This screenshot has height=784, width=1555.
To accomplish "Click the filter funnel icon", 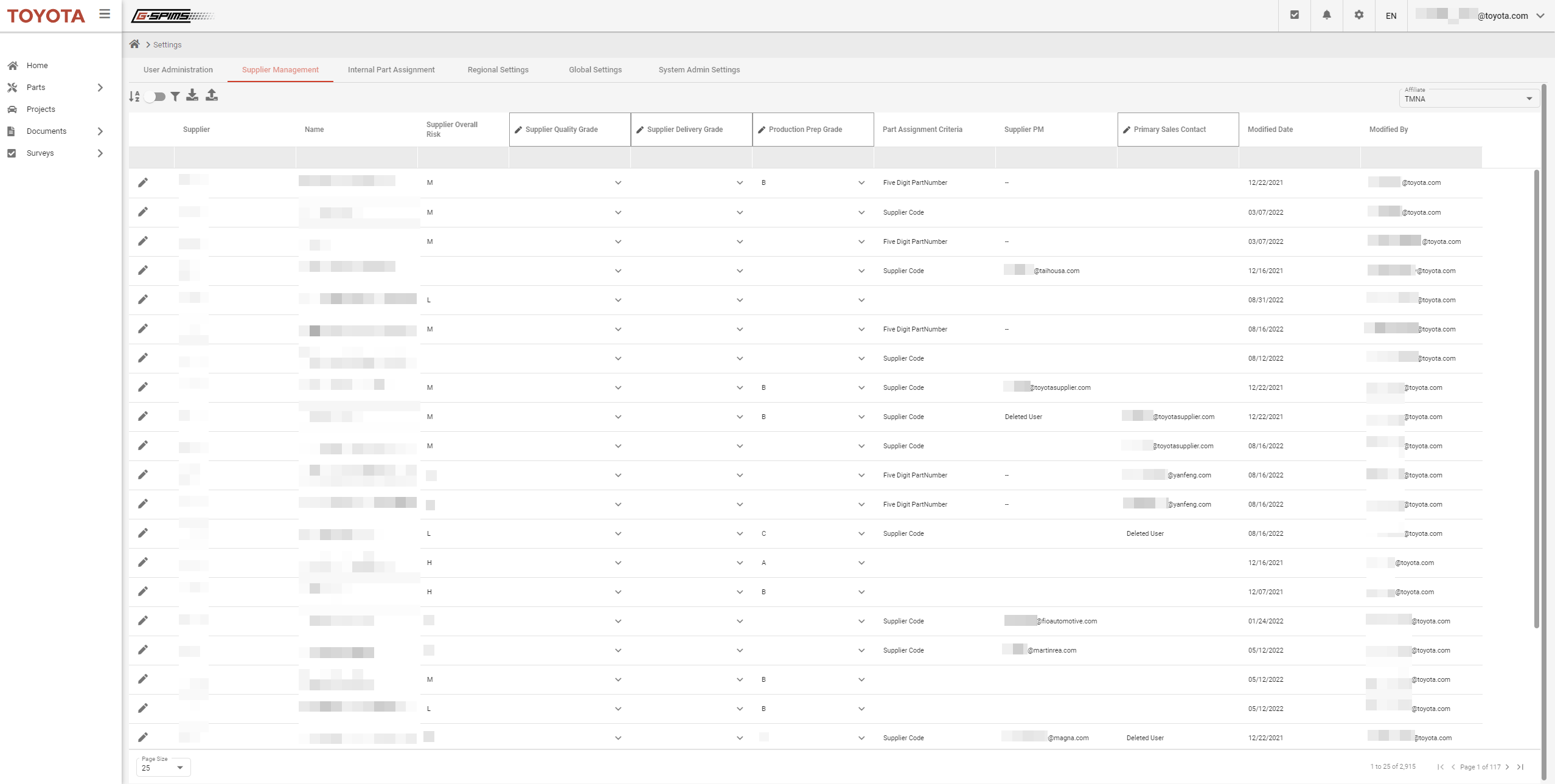I will (175, 97).
